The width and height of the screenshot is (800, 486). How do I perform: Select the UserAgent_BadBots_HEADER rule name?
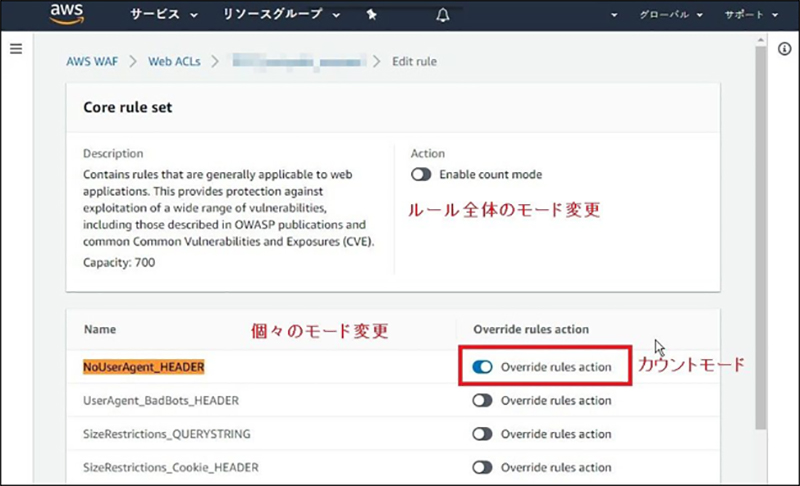pyautogui.click(x=161, y=400)
